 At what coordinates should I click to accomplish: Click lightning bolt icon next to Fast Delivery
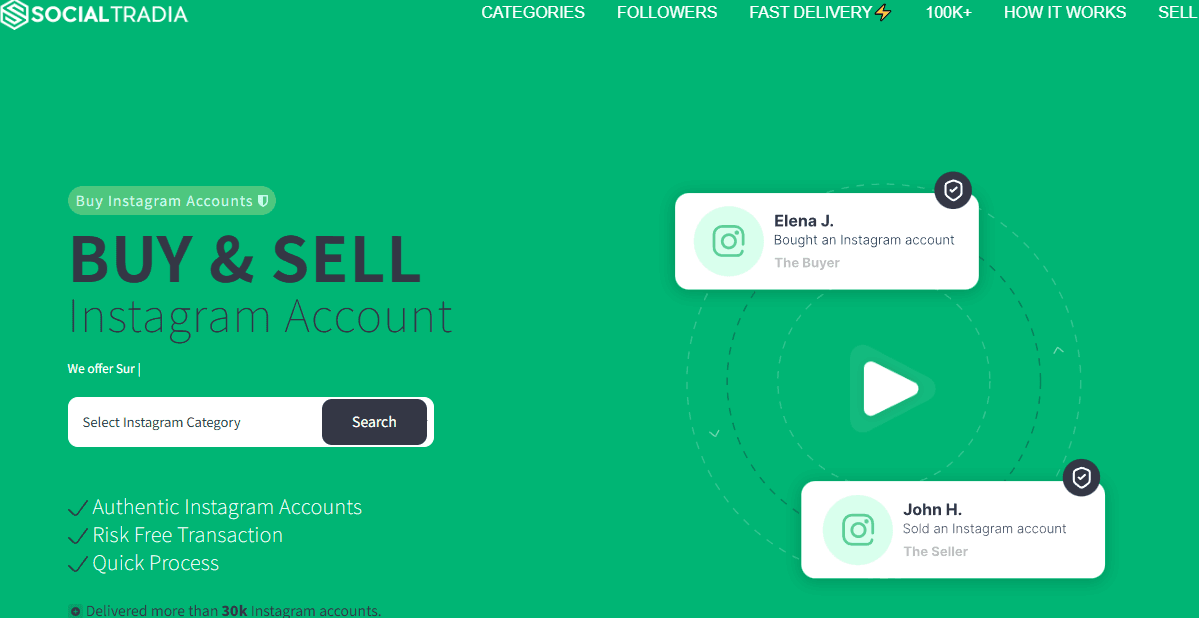click(x=883, y=12)
